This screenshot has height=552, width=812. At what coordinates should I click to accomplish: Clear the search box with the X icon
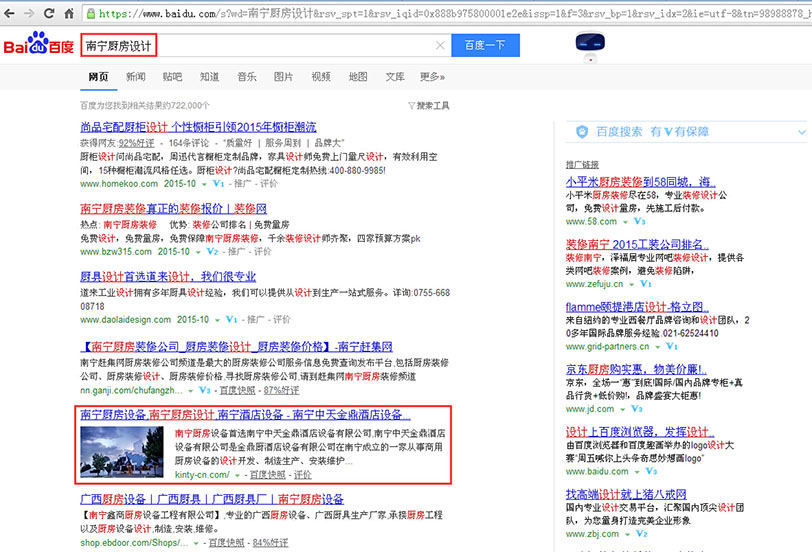pyautogui.click(x=440, y=46)
